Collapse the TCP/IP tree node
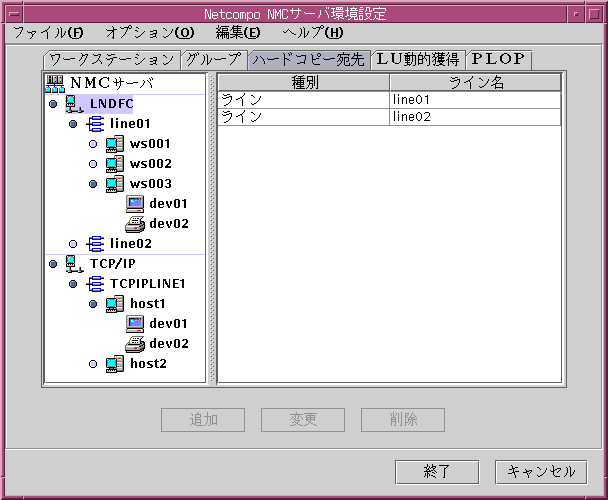The height and width of the screenshot is (500, 608). click(53, 264)
